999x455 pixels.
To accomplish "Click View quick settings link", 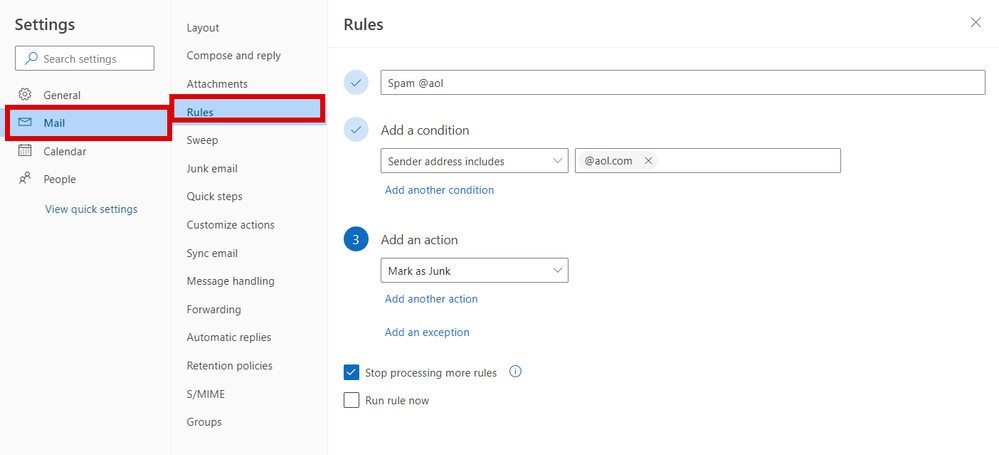I will click(91, 209).
